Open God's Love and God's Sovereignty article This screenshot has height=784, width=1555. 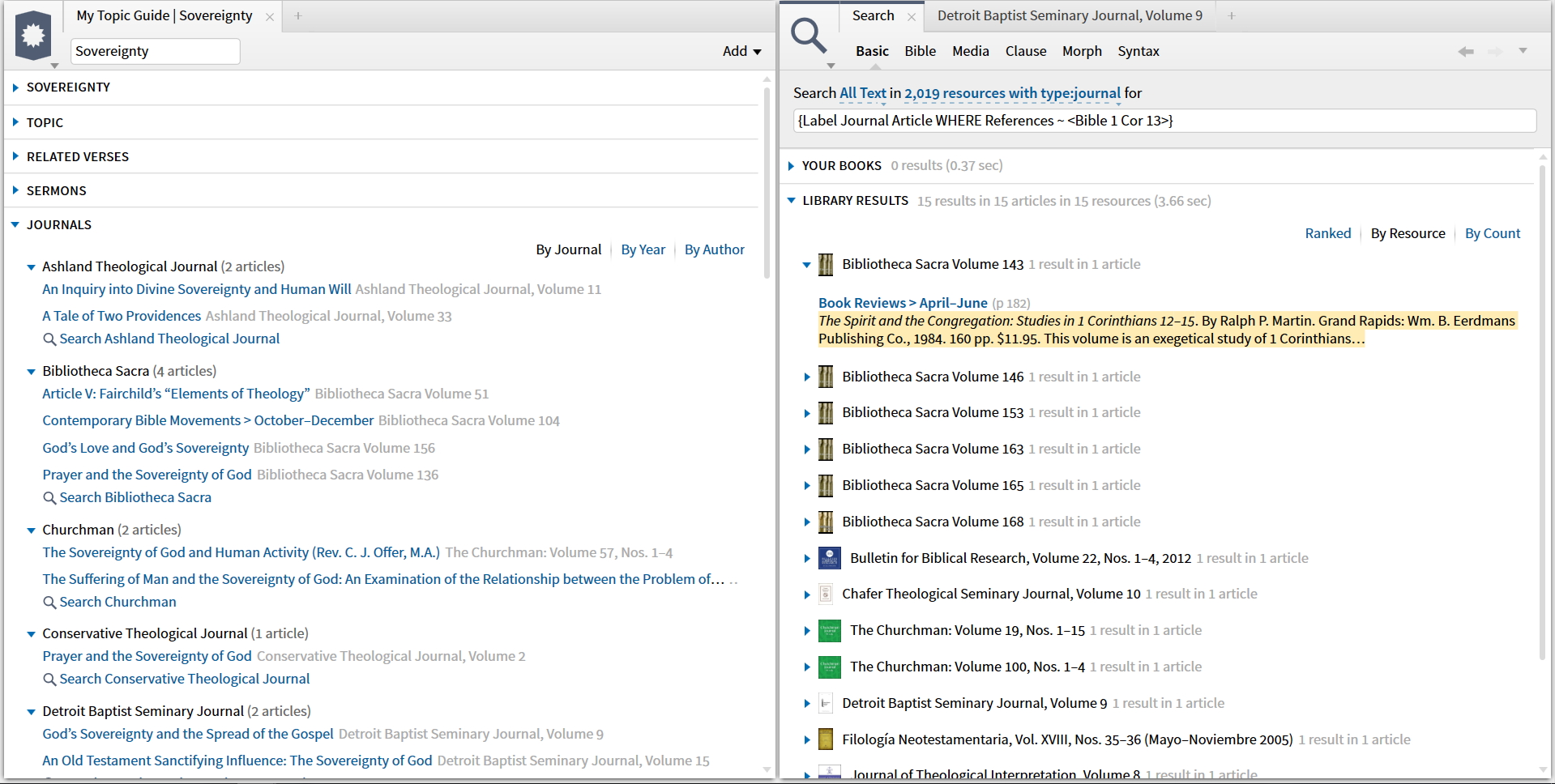146,448
